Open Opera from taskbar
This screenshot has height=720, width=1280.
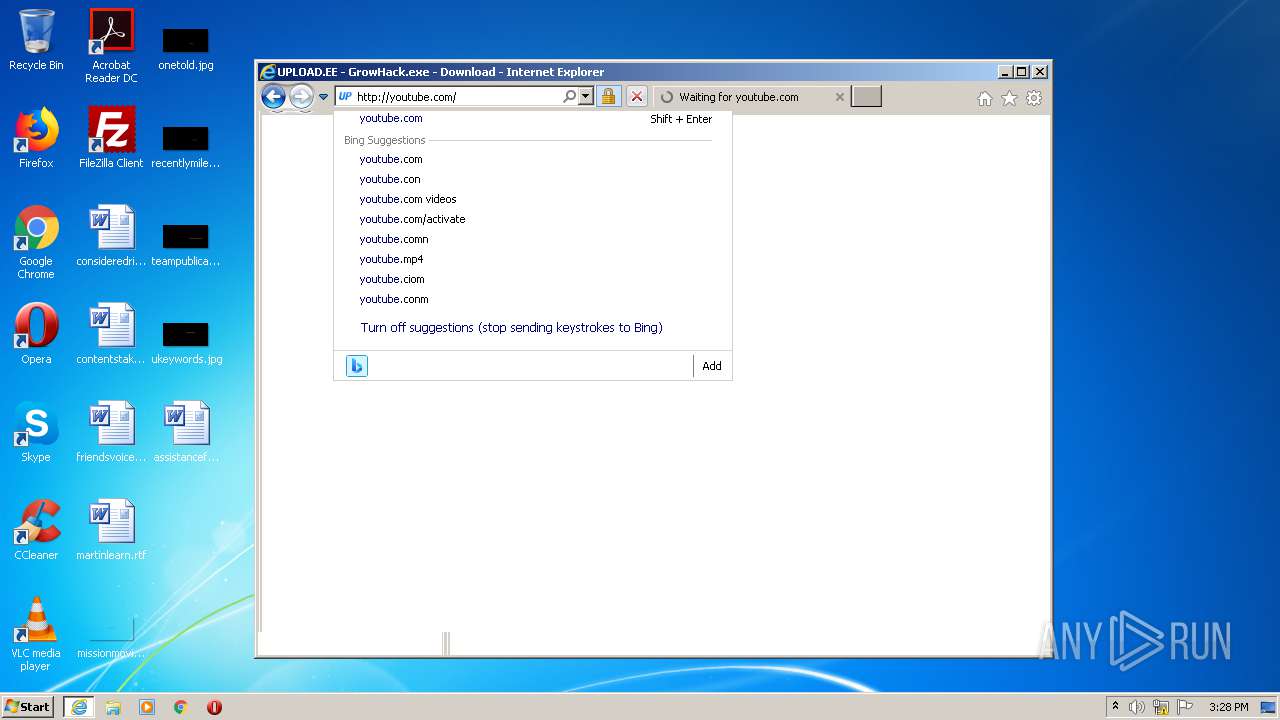tap(214, 706)
